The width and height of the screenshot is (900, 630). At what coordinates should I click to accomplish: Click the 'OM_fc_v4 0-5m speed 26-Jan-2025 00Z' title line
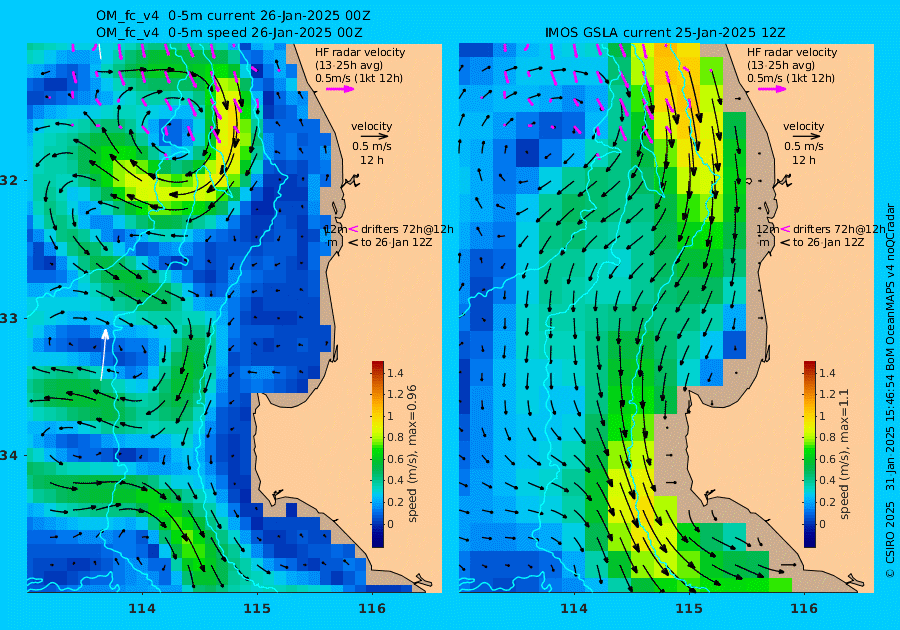coord(229,33)
